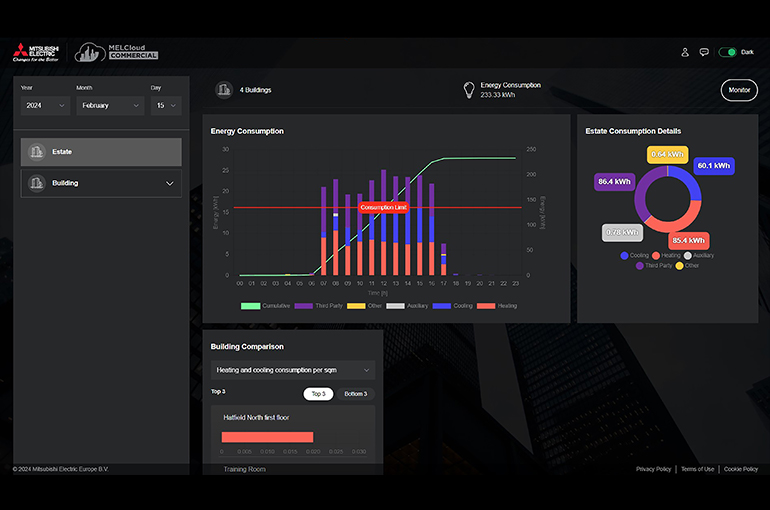Click the user profile icon
Screen dimensions: 770x510
point(685,52)
